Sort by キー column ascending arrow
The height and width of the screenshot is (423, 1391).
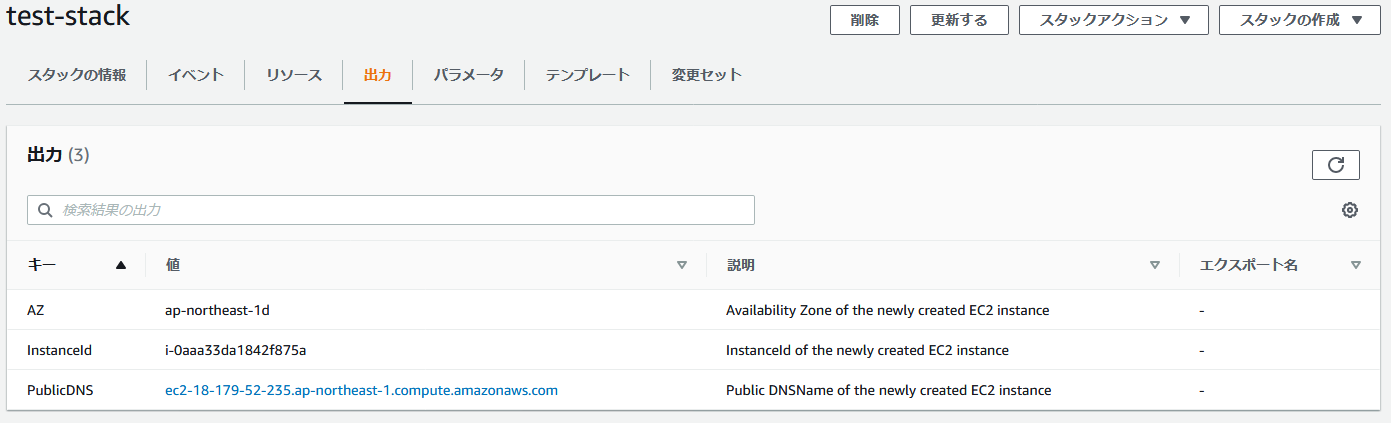pos(121,265)
